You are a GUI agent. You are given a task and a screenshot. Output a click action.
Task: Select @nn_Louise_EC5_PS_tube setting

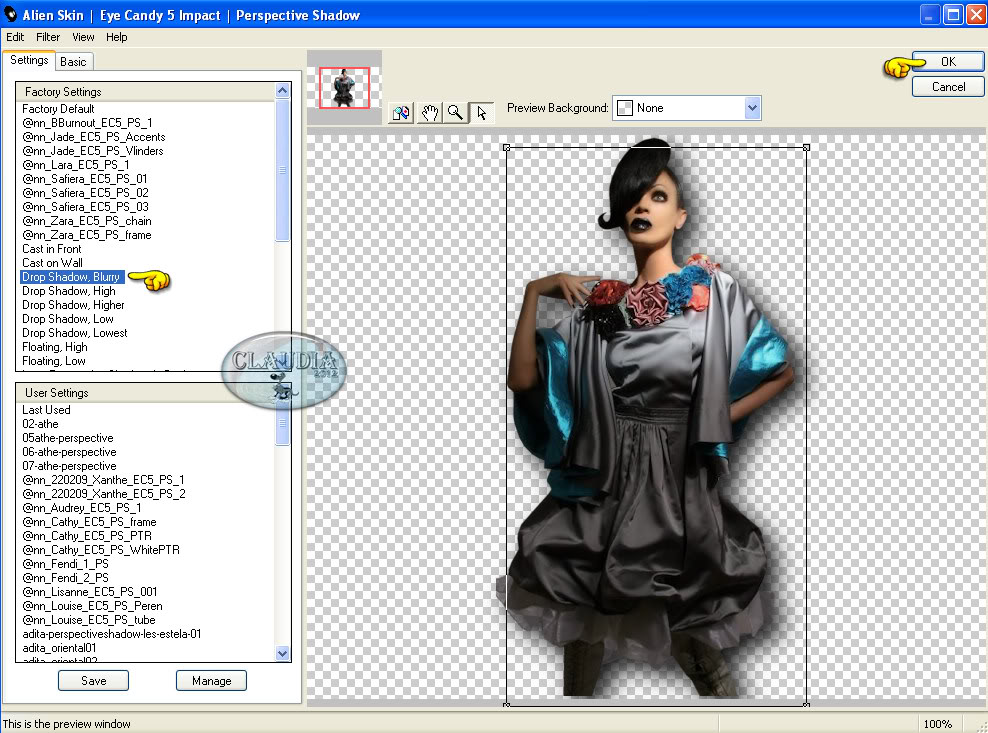pyautogui.click(x=88, y=620)
